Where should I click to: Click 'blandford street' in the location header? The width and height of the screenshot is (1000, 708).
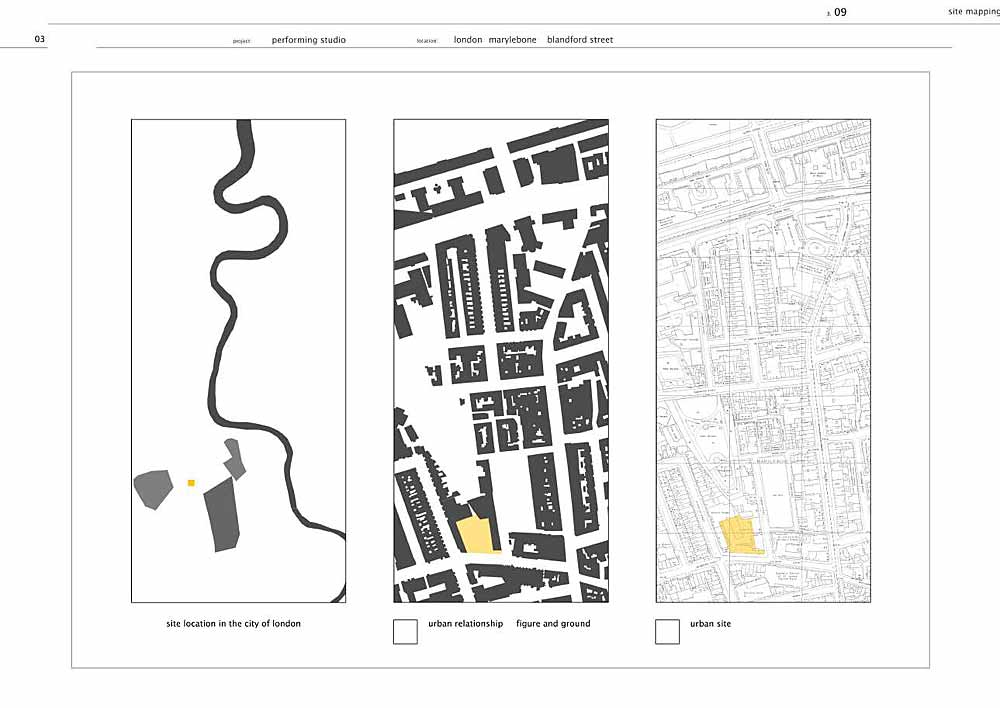pos(580,41)
